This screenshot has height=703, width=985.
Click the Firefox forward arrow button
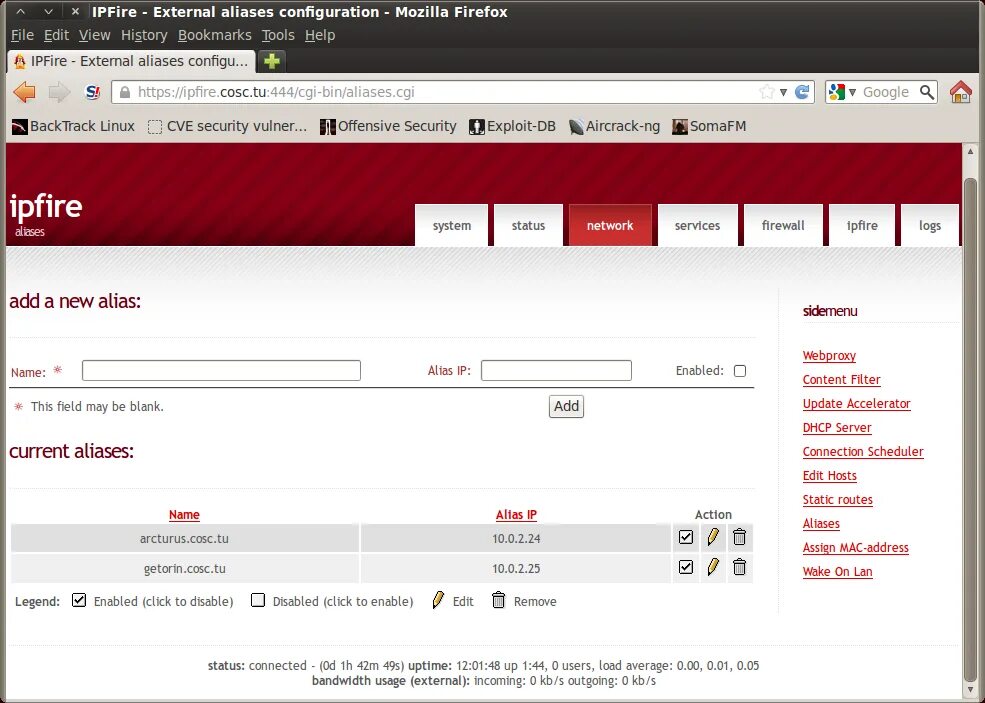(59, 92)
